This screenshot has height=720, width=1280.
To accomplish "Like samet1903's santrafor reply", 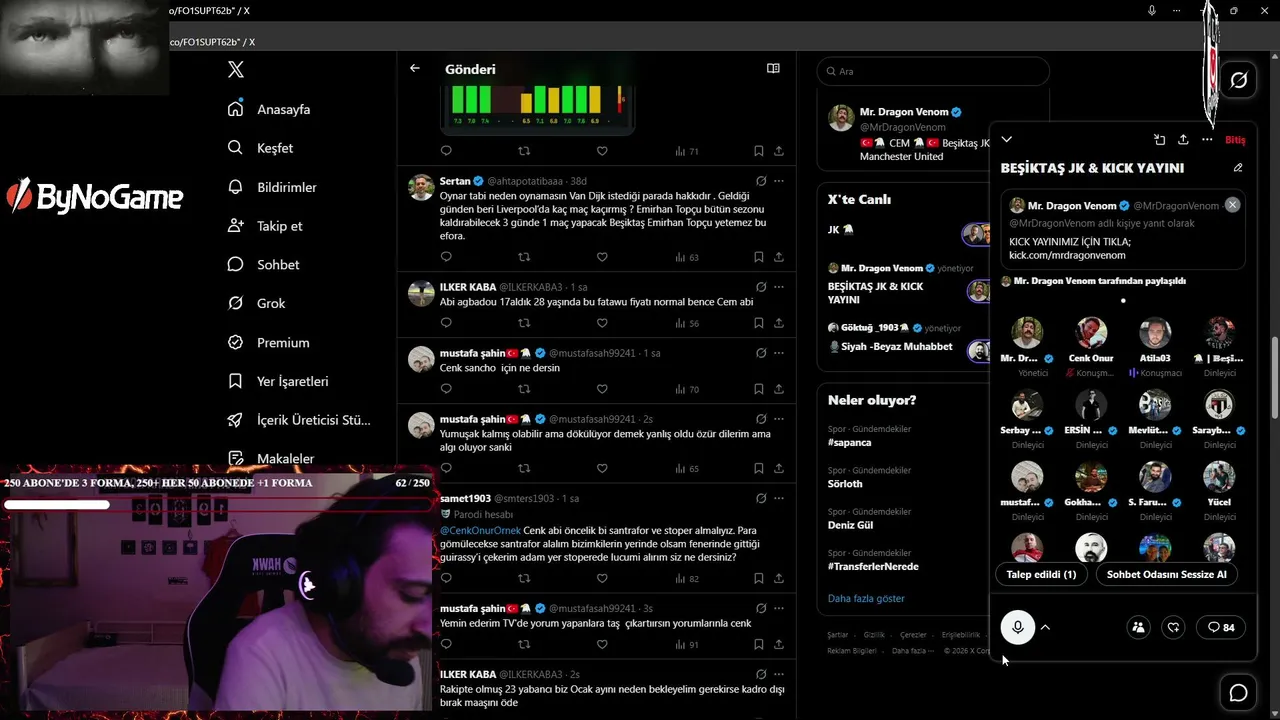I will [602, 578].
